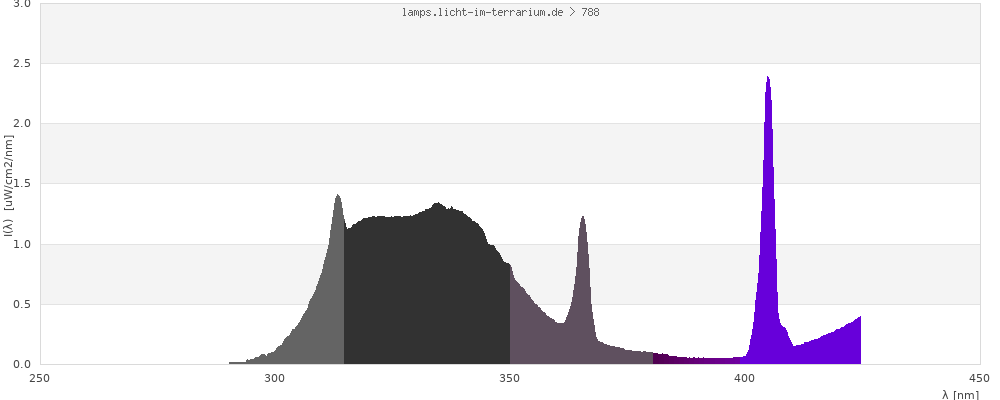This screenshot has height=400, width=1000.
Task: Click the 3.0 tick on the y-axis
Action: (21, 4)
